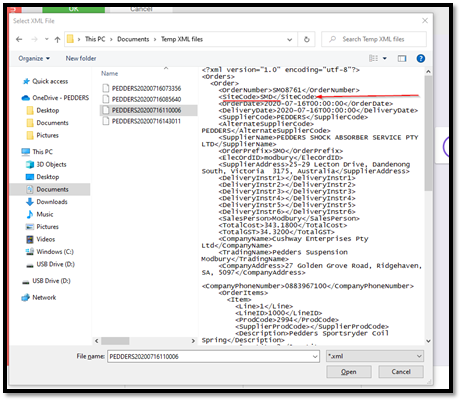Screen dimensions: 462x402
Task: Open the *.xml file type dropdown
Action: [375, 356]
